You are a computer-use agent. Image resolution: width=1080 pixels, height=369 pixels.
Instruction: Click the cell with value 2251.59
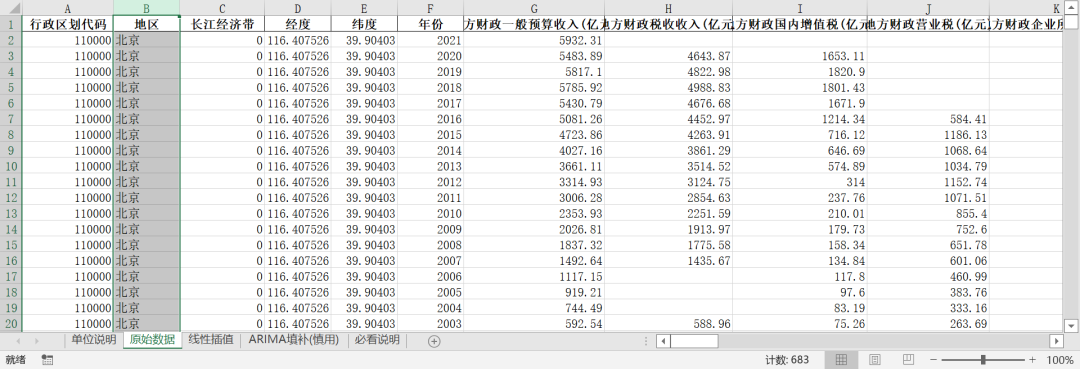pos(668,213)
